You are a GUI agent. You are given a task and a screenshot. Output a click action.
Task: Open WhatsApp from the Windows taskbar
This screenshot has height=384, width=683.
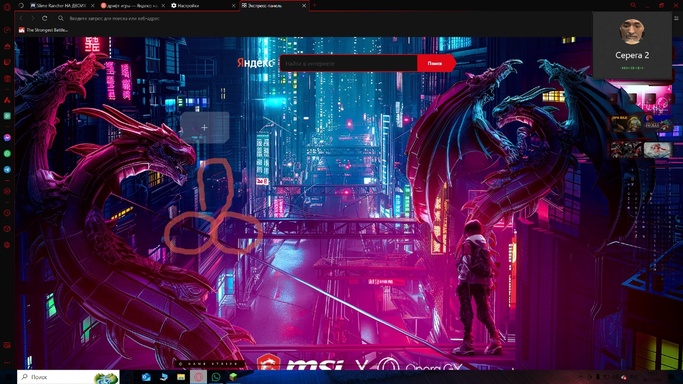pyautogui.click(x=216, y=377)
